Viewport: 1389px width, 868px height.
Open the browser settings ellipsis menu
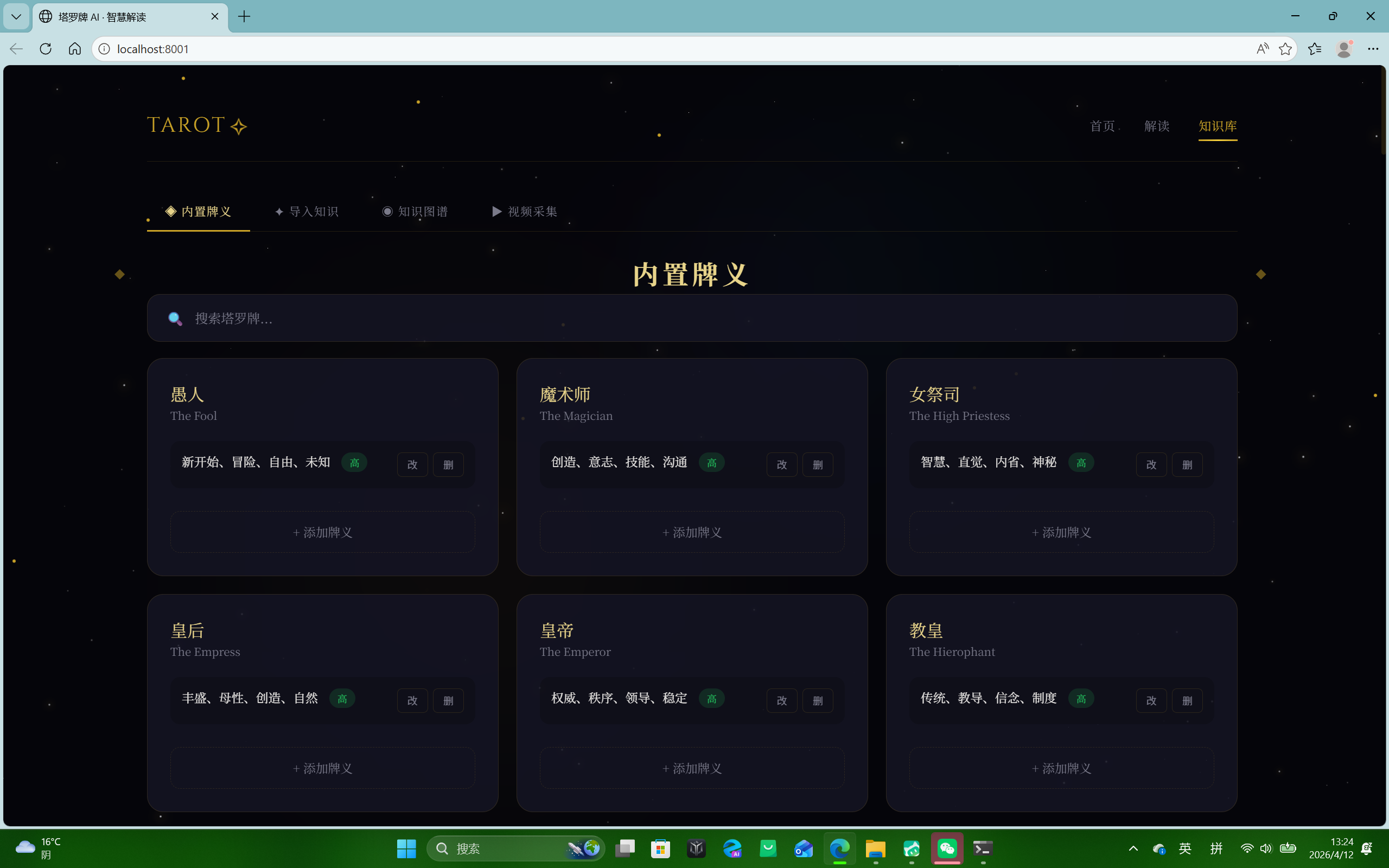[x=1374, y=49]
